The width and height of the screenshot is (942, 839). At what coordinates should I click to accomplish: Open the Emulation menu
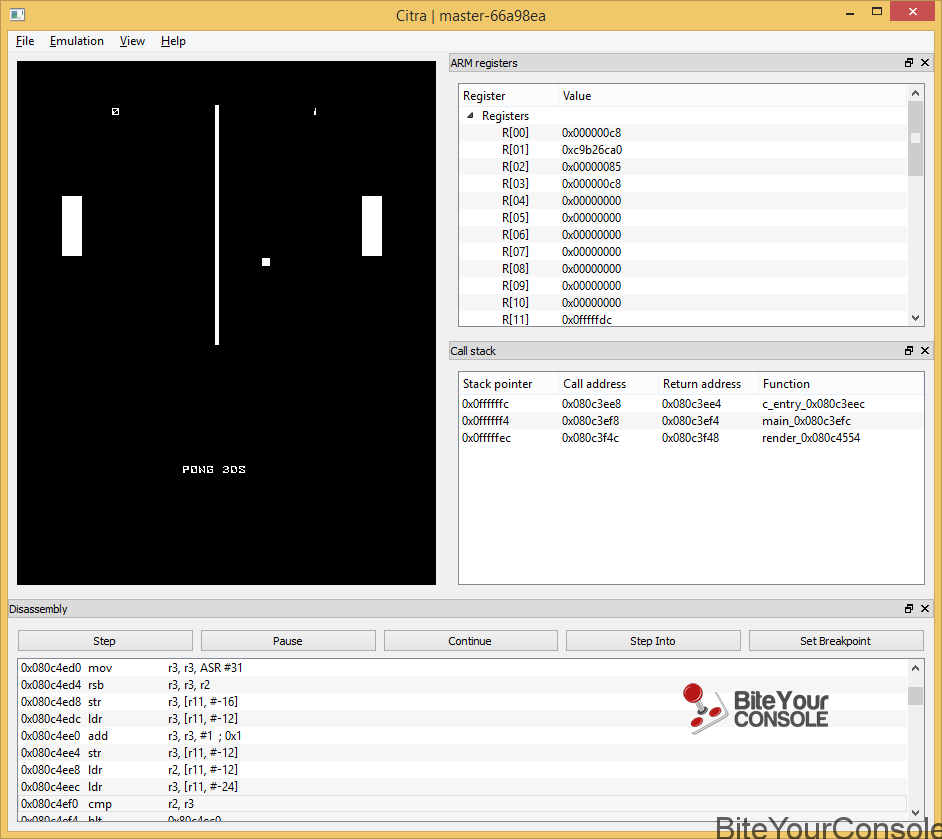77,41
